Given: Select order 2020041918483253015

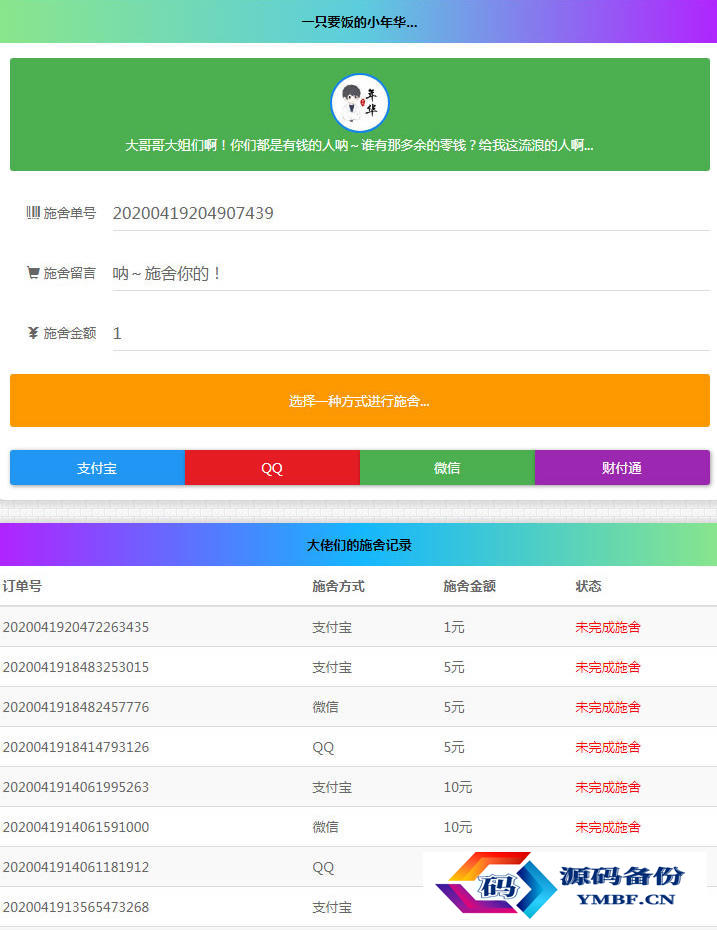Looking at the screenshot, I should click(76, 667).
